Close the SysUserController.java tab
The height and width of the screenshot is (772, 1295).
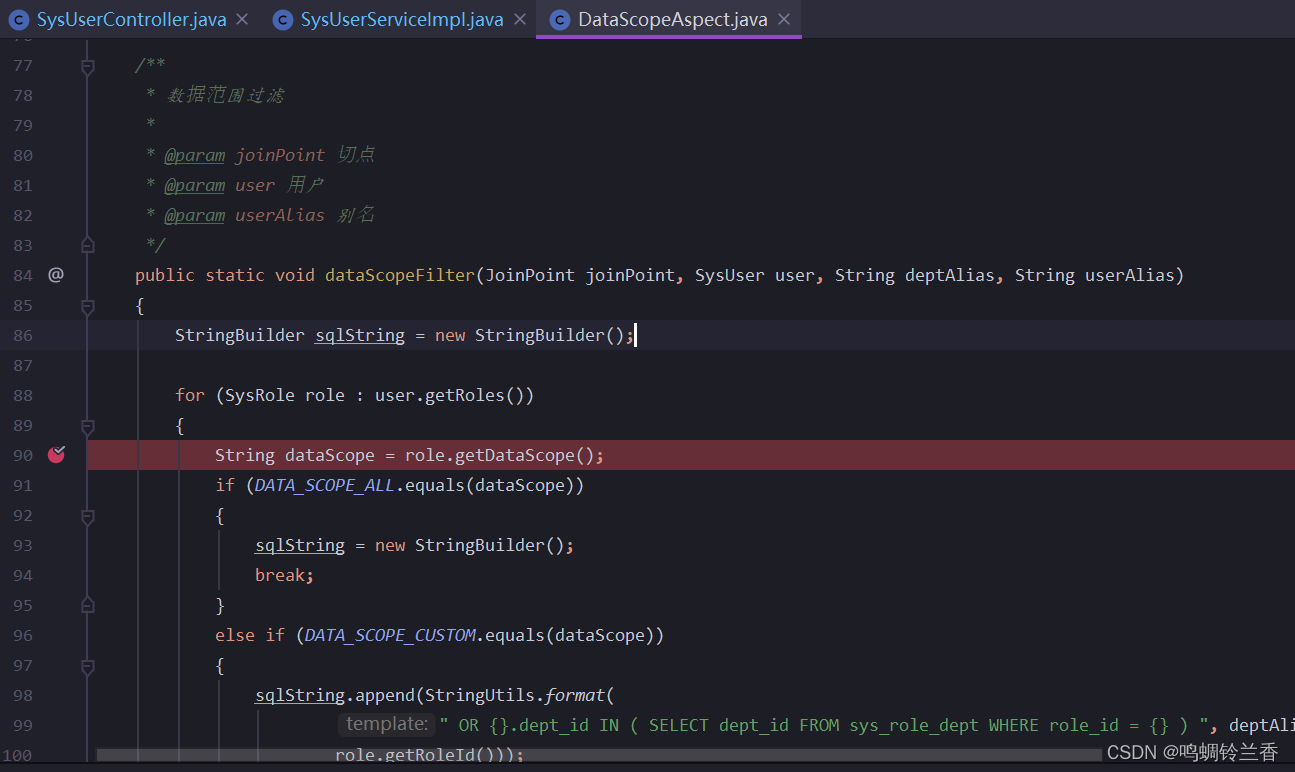tap(242, 19)
